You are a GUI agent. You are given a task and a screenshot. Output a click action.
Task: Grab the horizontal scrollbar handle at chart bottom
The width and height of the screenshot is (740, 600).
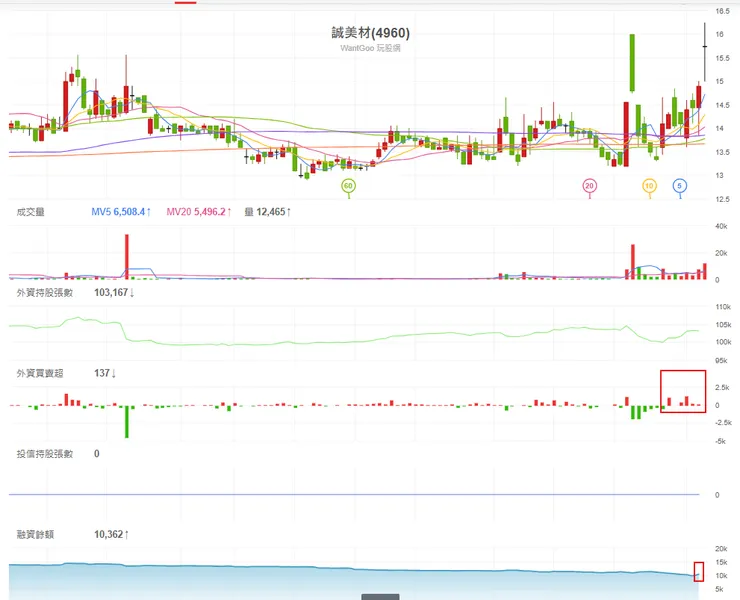pyautogui.click(x=380, y=597)
